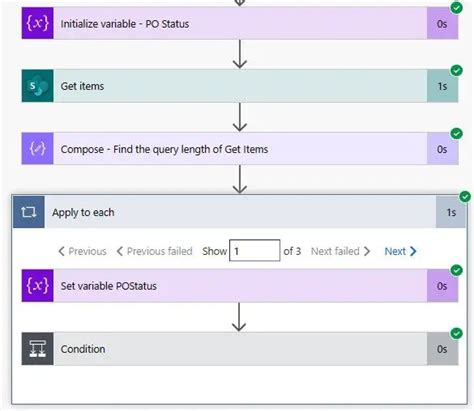Open the Condition step details
This screenshot has height=411, width=474.
(240, 349)
